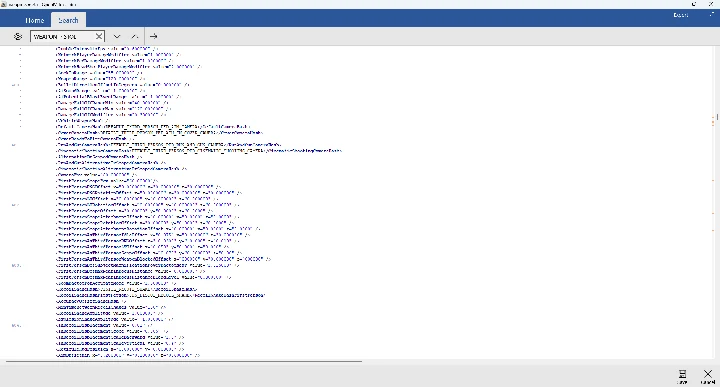The height and width of the screenshot is (387, 720).
Task: Select the Search tab
Action: [x=68, y=20]
